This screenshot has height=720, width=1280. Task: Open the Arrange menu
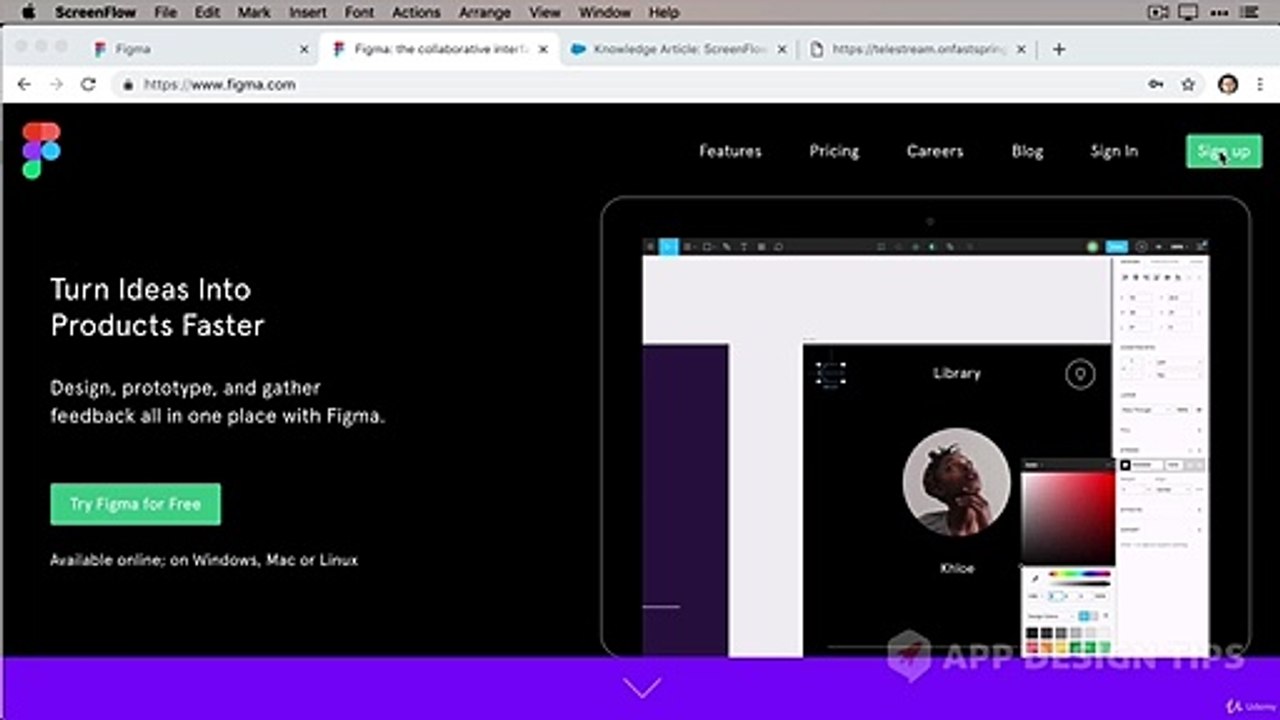485,12
